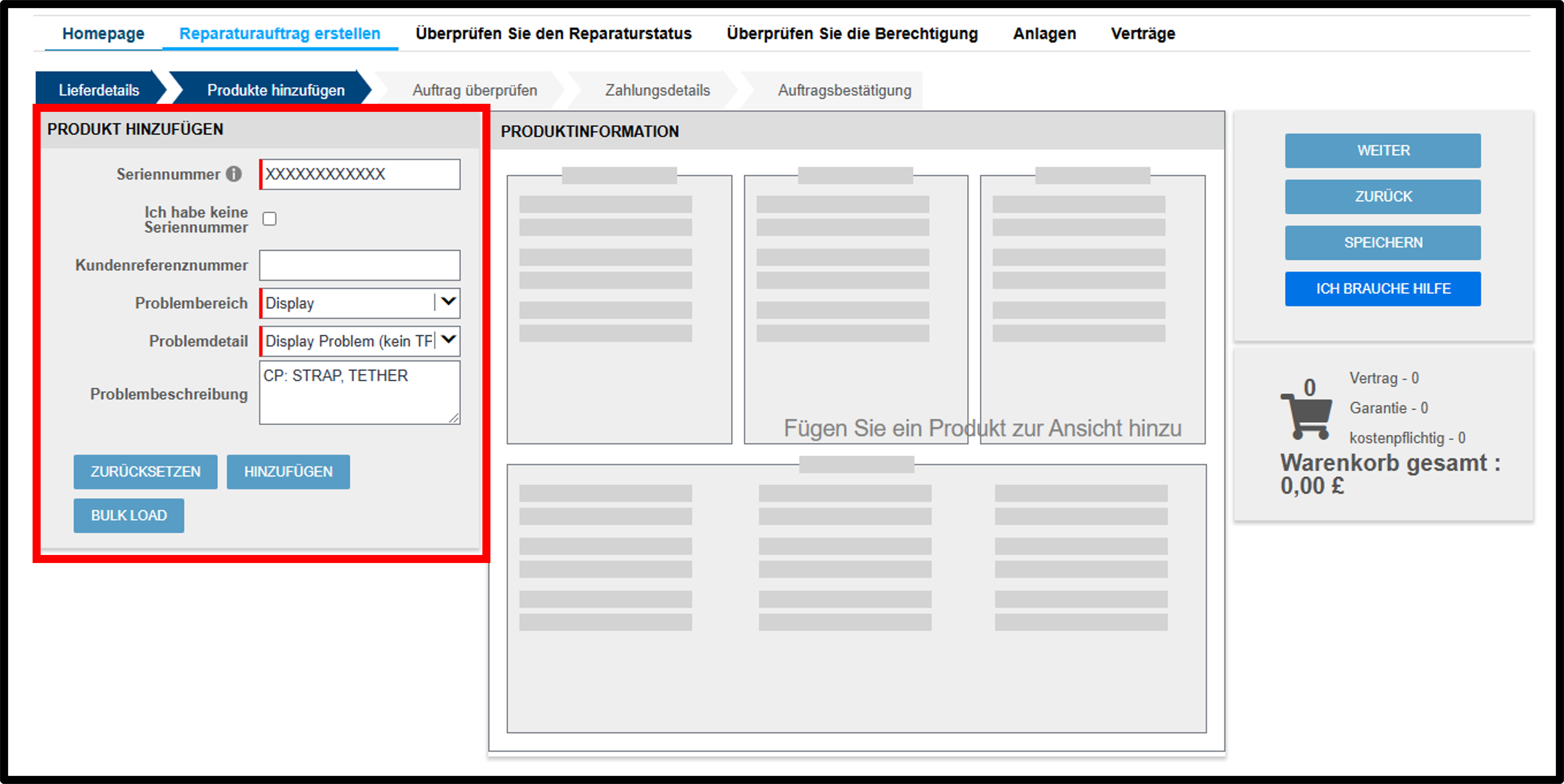Click the ZURÜCK button
1564x784 pixels.
[x=1383, y=196]
